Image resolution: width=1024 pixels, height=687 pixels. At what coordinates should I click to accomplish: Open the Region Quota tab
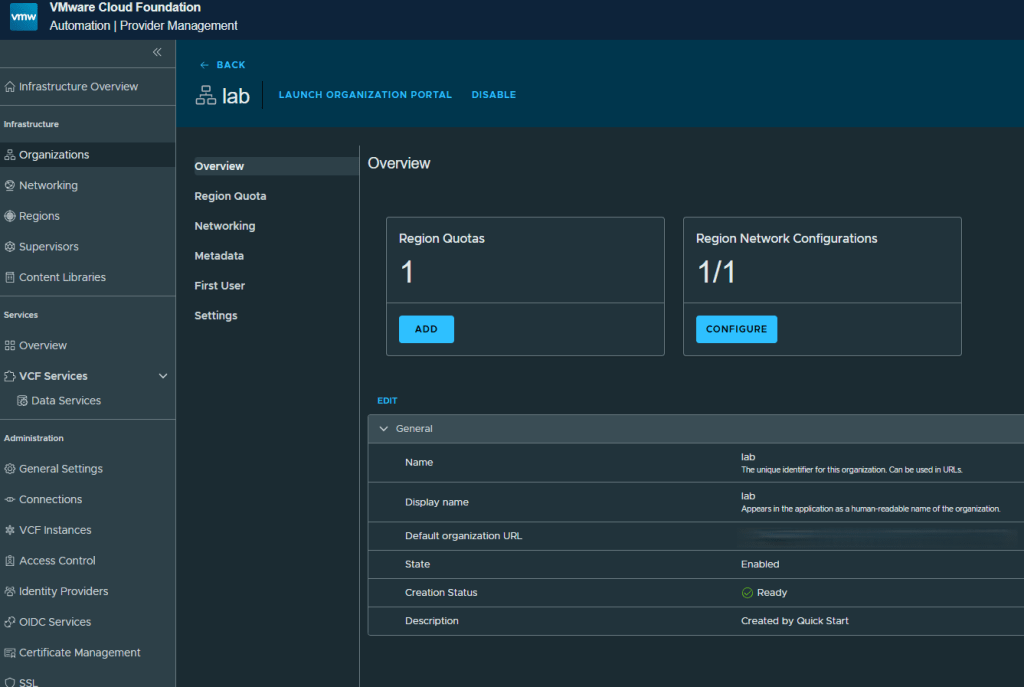(x=230, y=196)
